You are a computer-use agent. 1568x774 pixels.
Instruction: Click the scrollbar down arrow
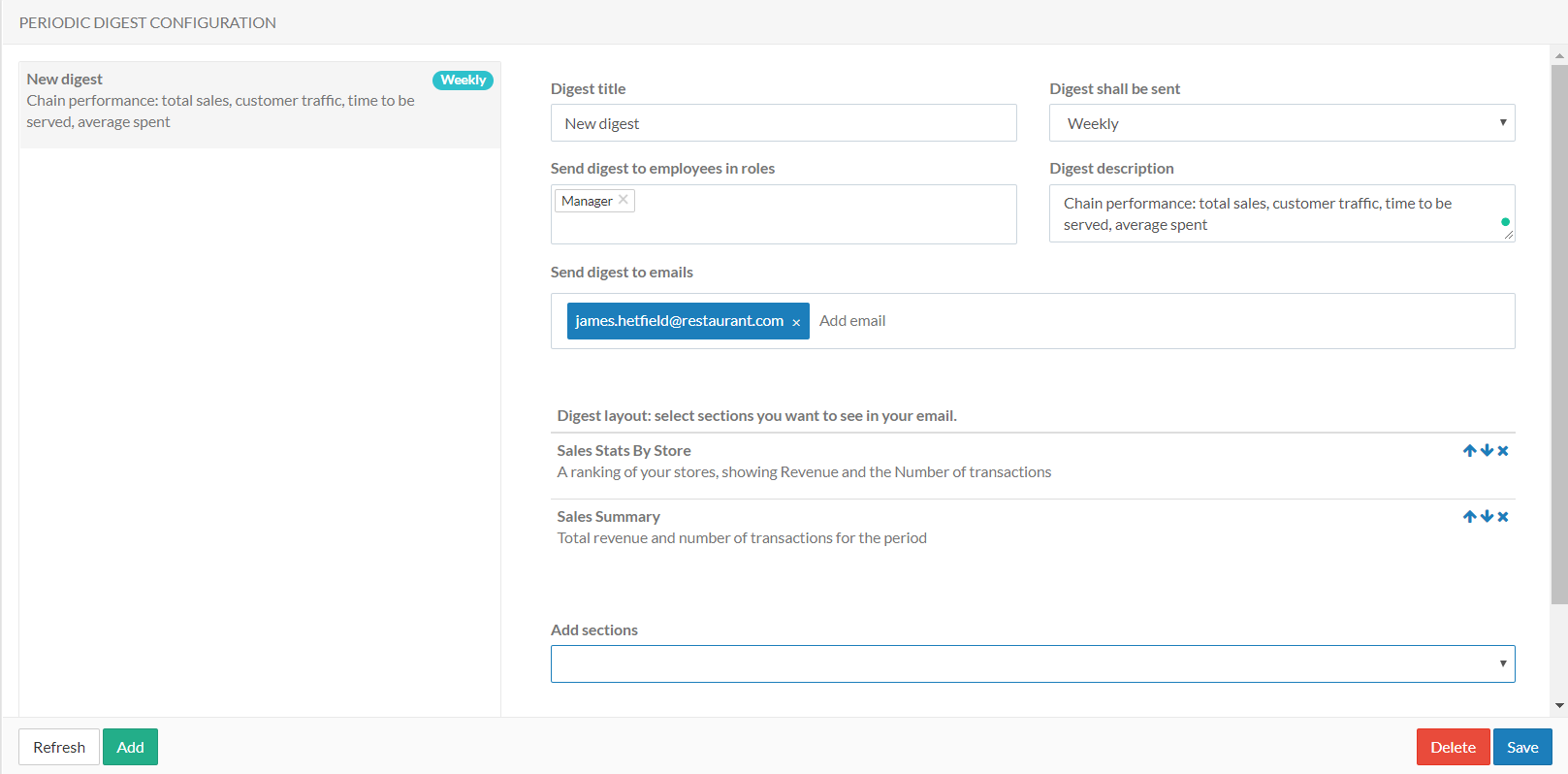[x=1559, y=706]
